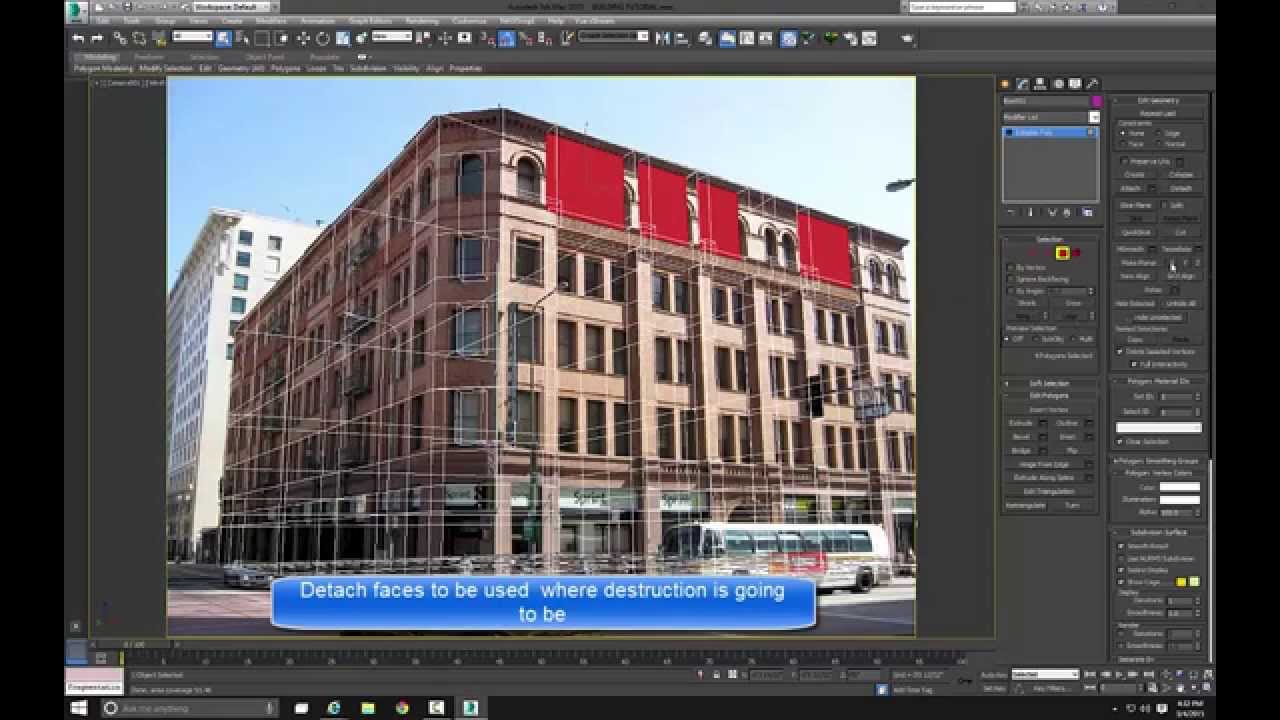
Task: Select Face constraint radio button
Action: (1122, 144)
